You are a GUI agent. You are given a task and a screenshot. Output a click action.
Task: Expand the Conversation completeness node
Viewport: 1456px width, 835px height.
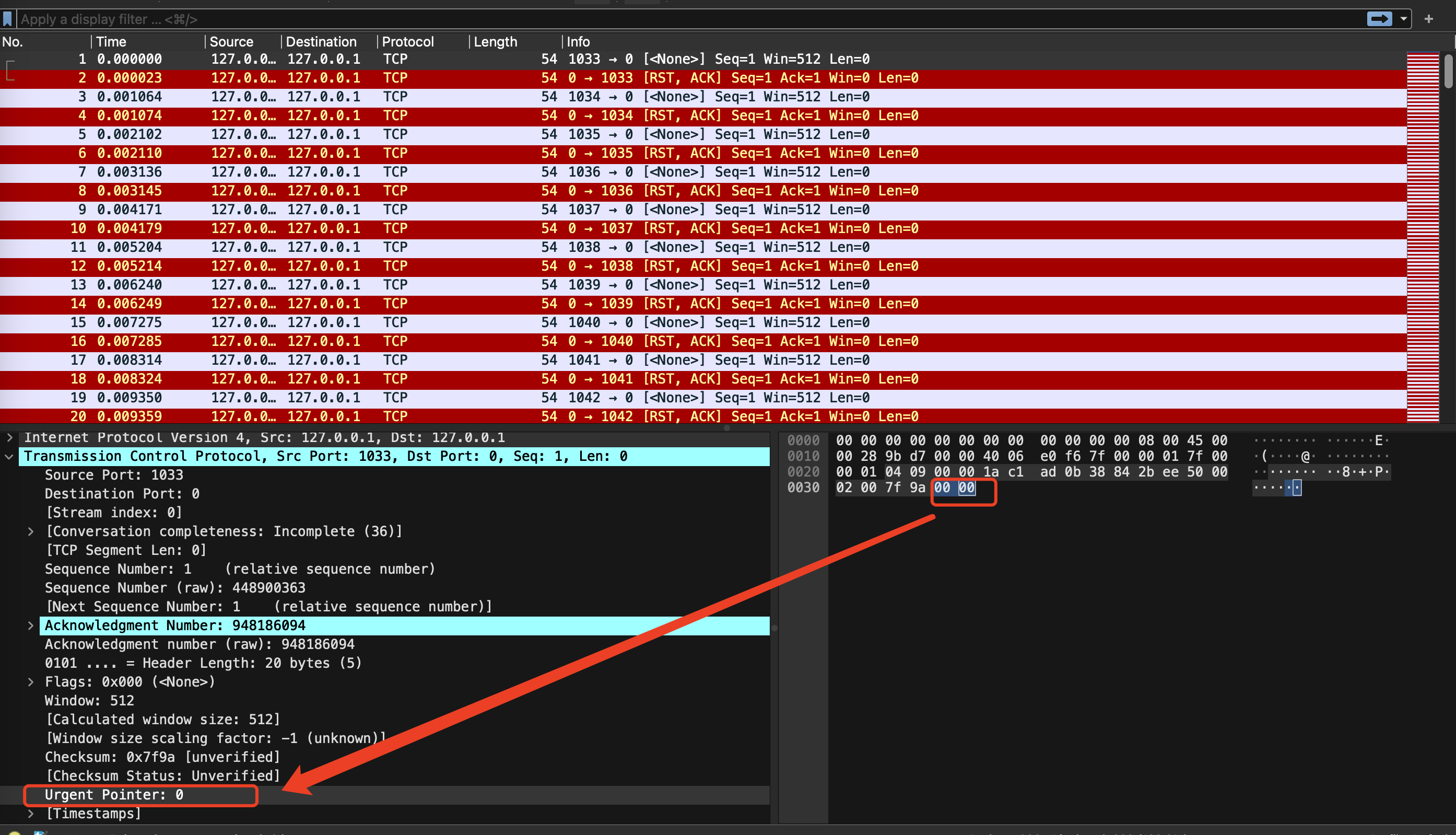(x=30, y=531)
